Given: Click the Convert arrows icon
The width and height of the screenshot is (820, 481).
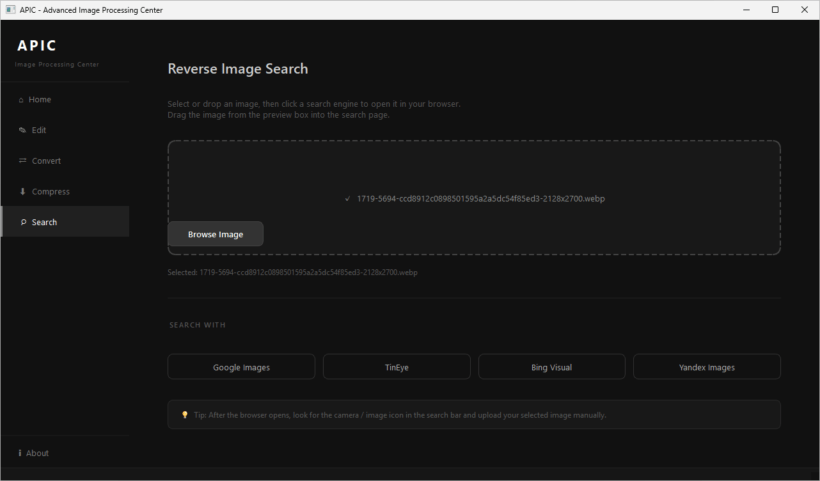Looking at the screenshot, I should pos(22,161).
